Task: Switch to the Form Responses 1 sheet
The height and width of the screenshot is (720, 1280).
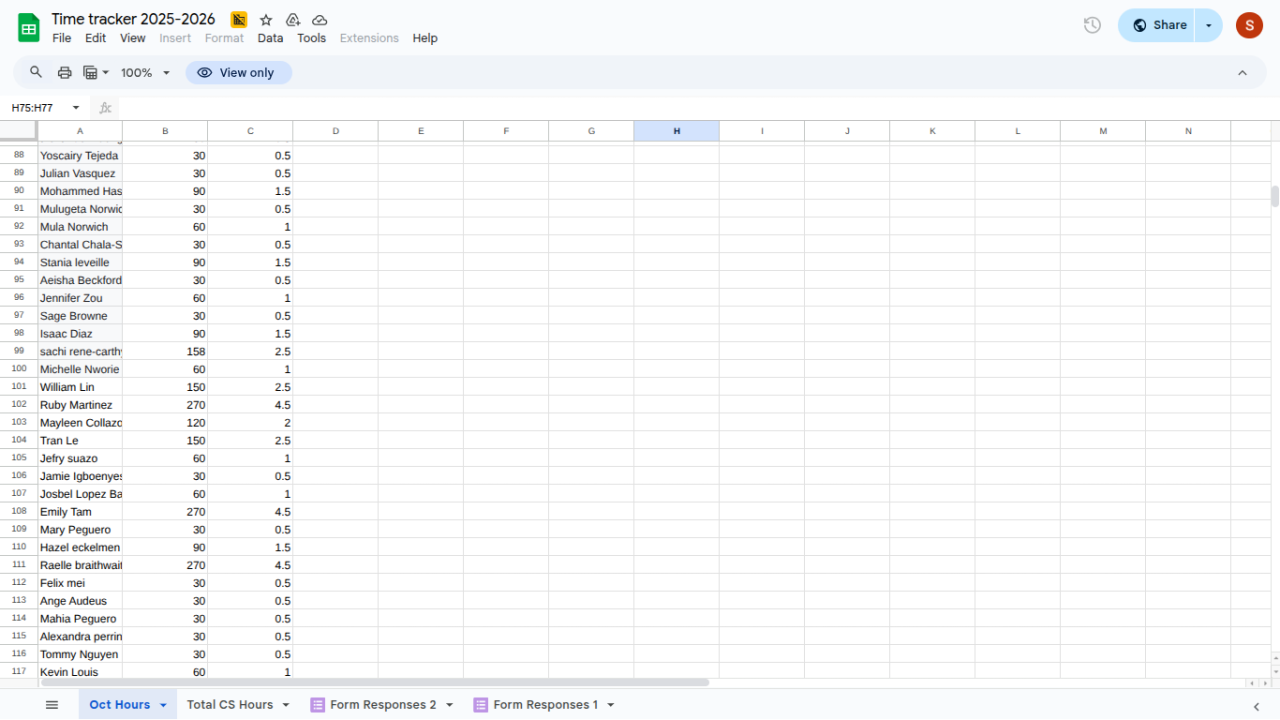Action: (x=546, y=705)
